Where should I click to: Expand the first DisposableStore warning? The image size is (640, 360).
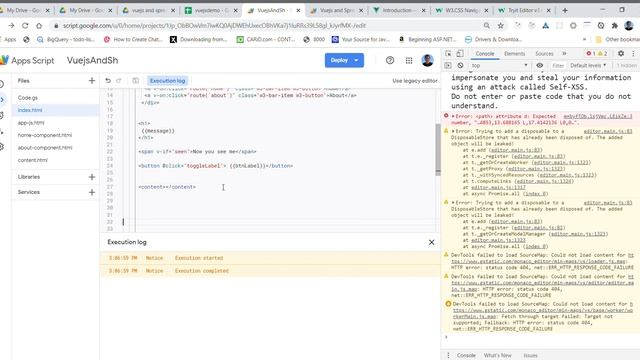453,131
